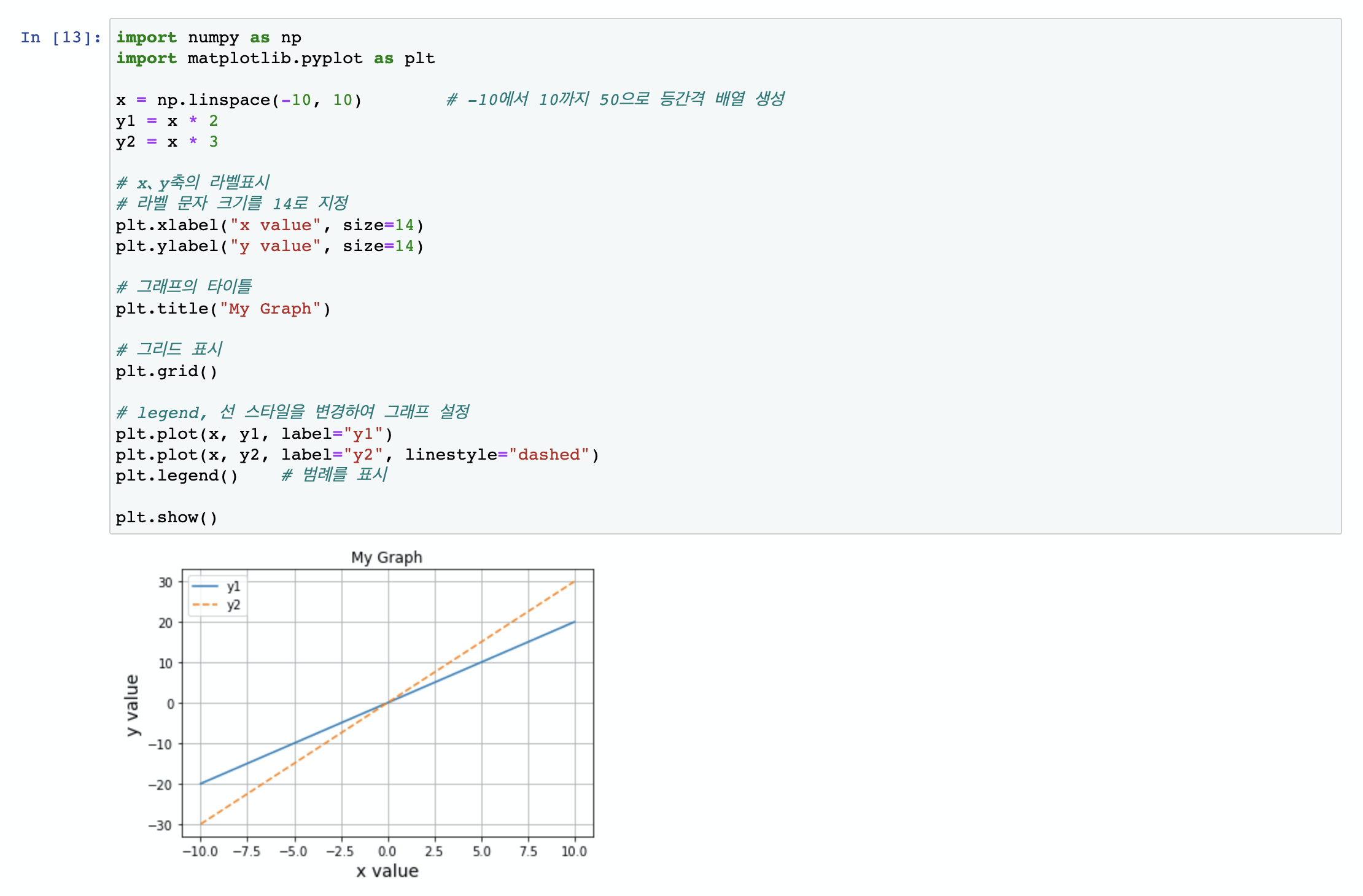Click the "x value" axis label
The height and width of the screenshot is (896, 1363).
387,871
